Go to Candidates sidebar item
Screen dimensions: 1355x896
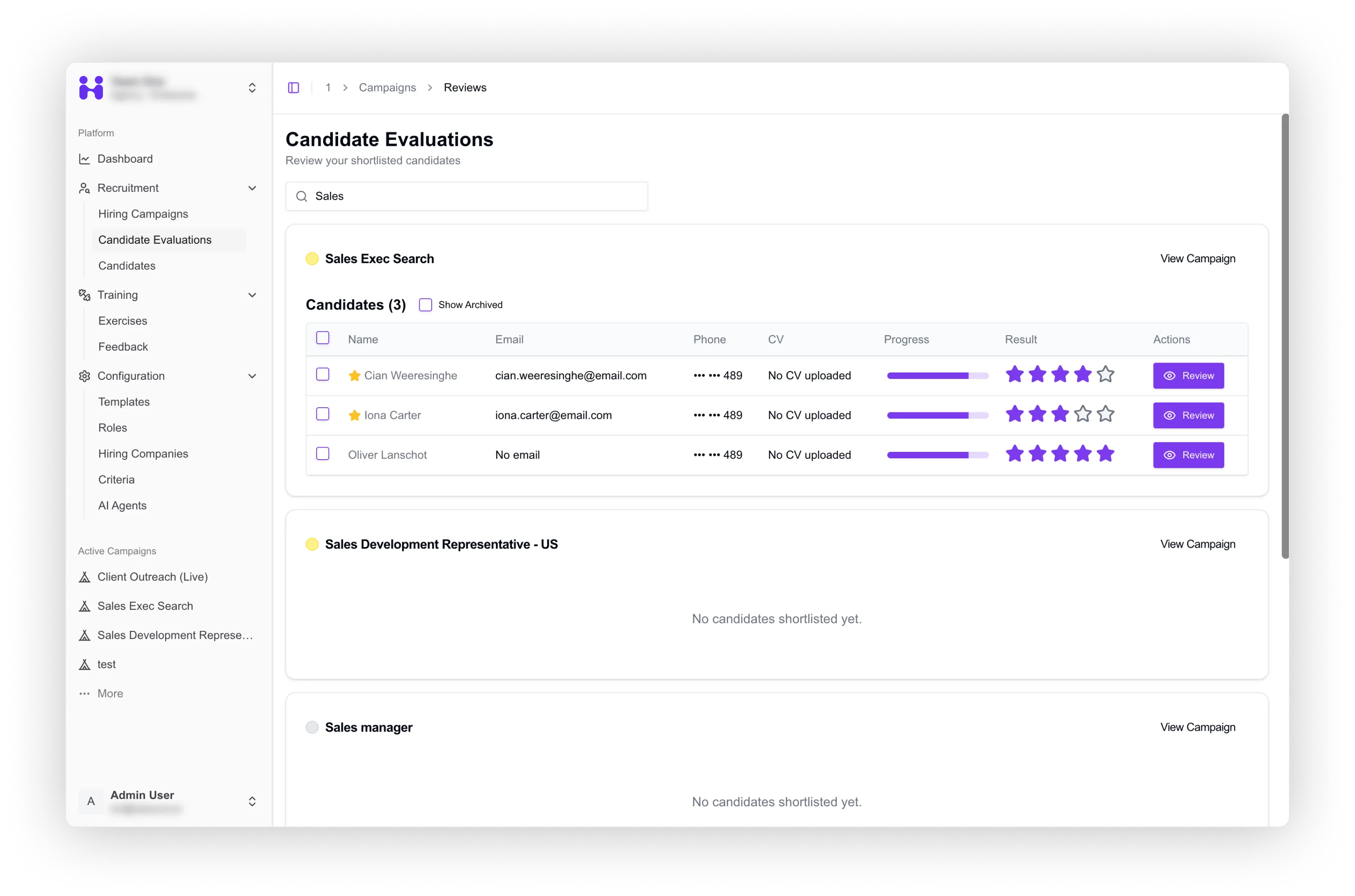click(127, 266)
